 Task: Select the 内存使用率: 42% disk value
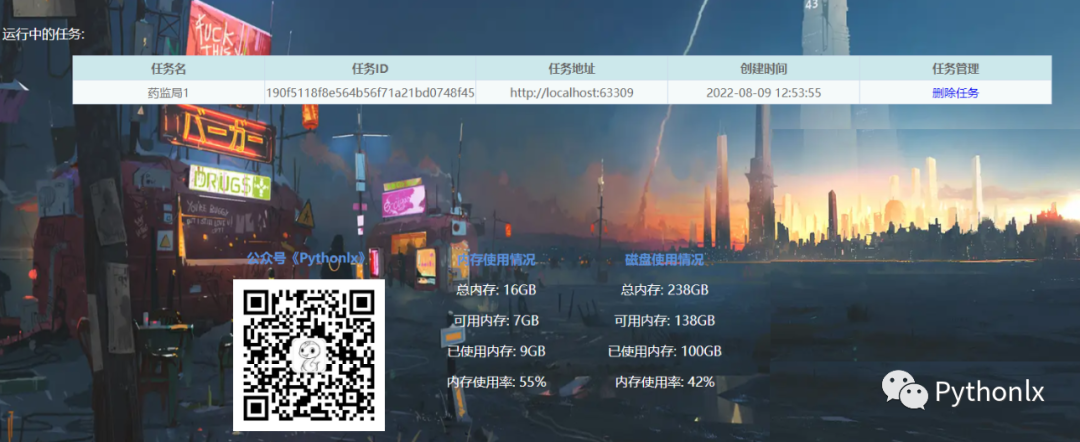click(664, 381)
